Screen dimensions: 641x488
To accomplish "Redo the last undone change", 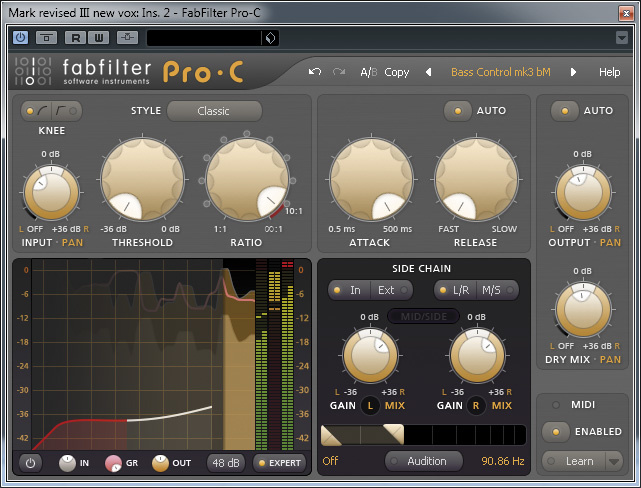I will tap(339, 72).
